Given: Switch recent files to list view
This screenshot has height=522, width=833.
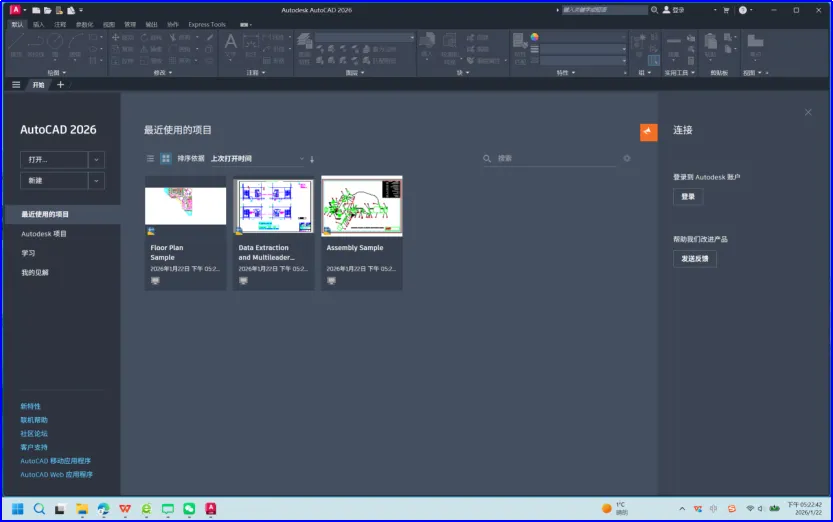Looking at the screenshot, I should coord(150,159).
